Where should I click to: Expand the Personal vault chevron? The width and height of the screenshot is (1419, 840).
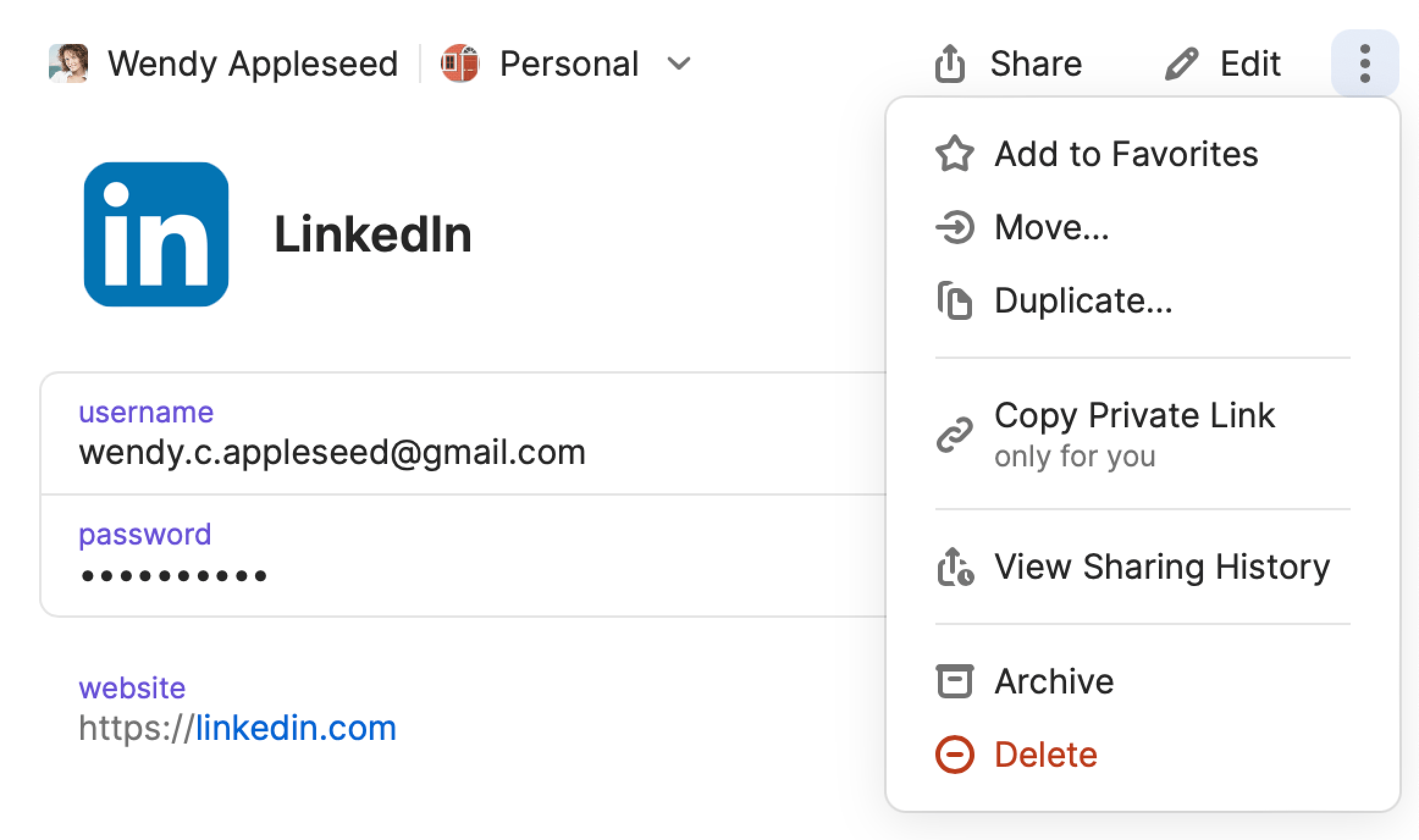point(678,63)
